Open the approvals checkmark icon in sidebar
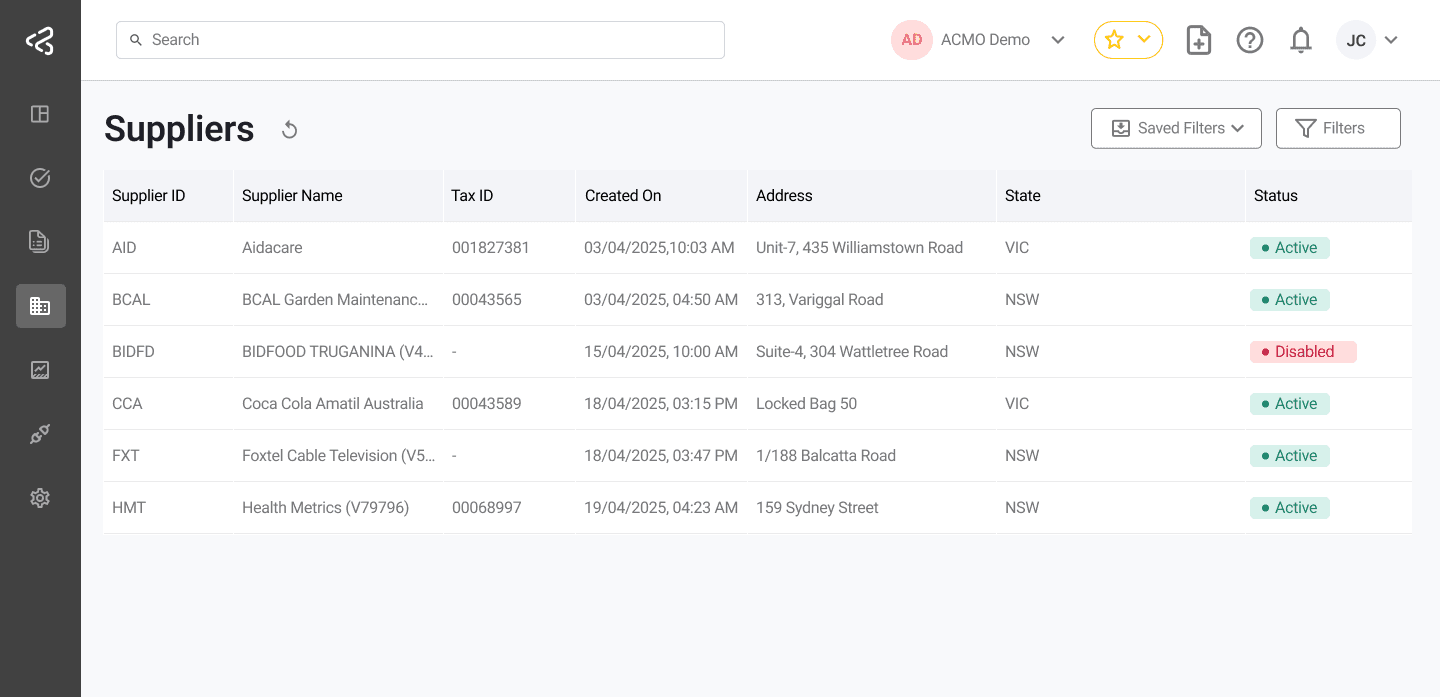Image resolution: width=1440 pixels, height=697 pixels. click(x=40, y=178)
